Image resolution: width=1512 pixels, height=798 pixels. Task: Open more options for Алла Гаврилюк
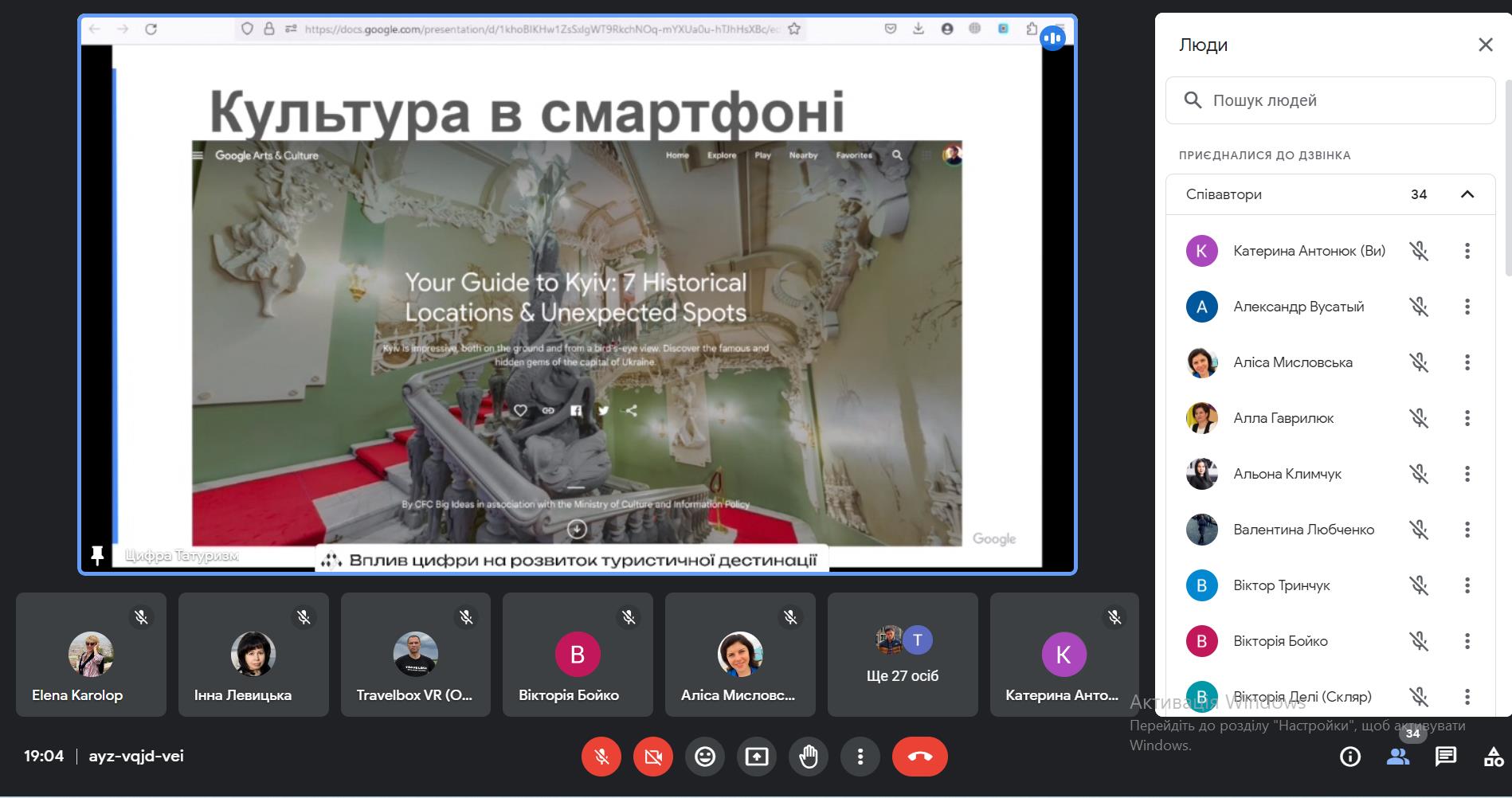1467,418
